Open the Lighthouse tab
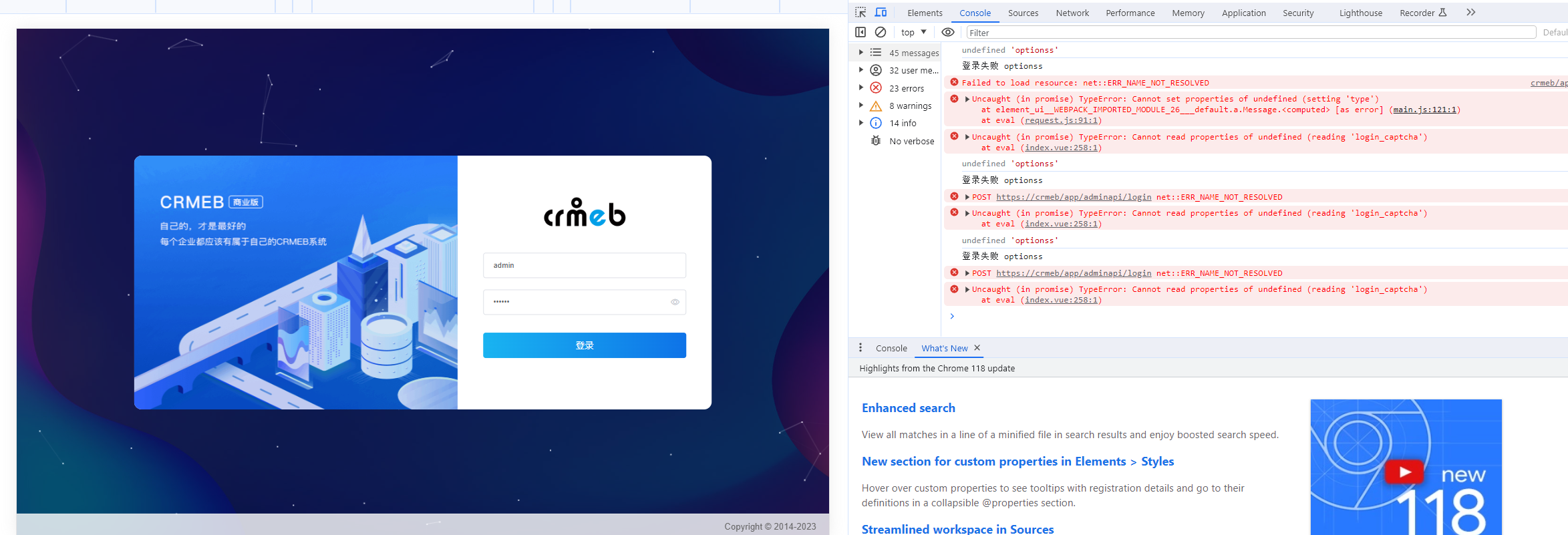This screenshot has width=1568, height=535. coord(1360,13)
